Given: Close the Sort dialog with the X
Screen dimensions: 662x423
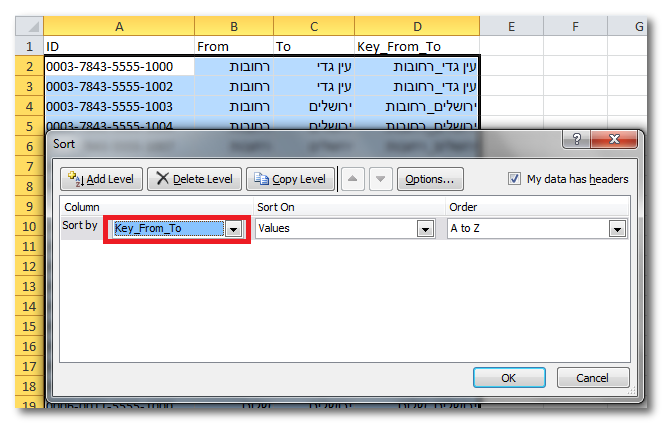Looking at the screenshot, I should pyautogui.click(x=614, y=143).
